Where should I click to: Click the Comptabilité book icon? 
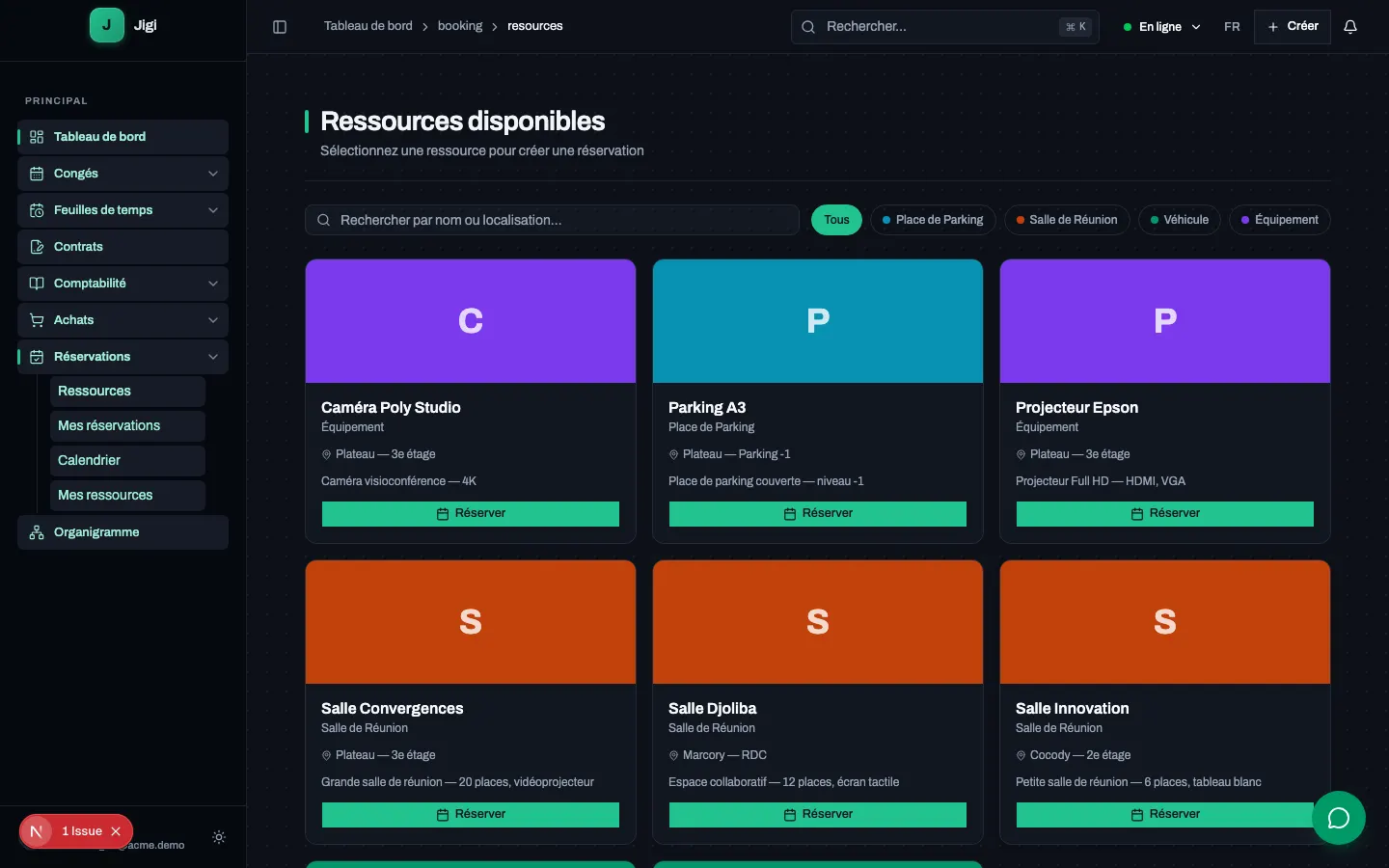[x=37, y=284]
